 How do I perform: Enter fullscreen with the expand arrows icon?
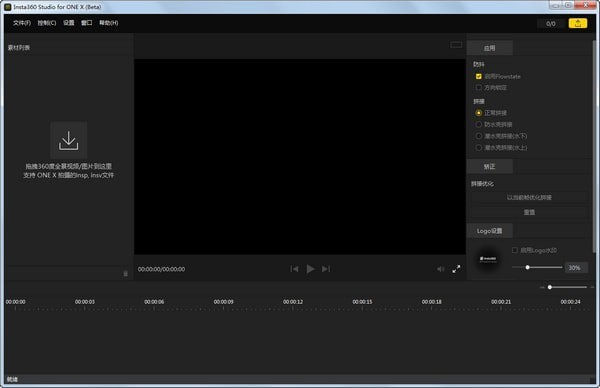click(x=456, y=269)
